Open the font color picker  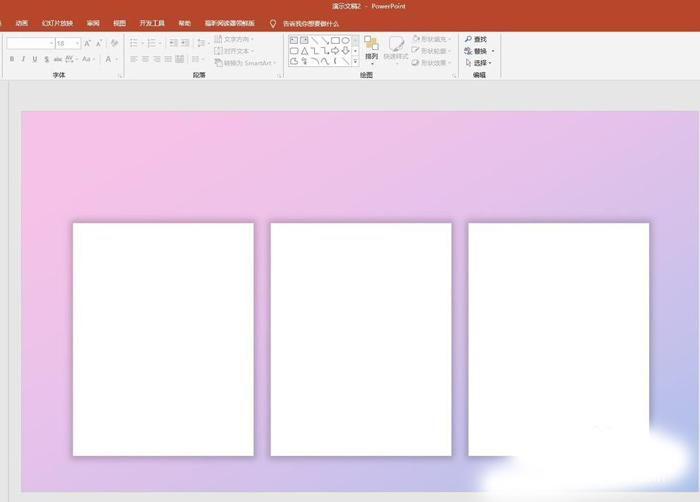(110, 60)
